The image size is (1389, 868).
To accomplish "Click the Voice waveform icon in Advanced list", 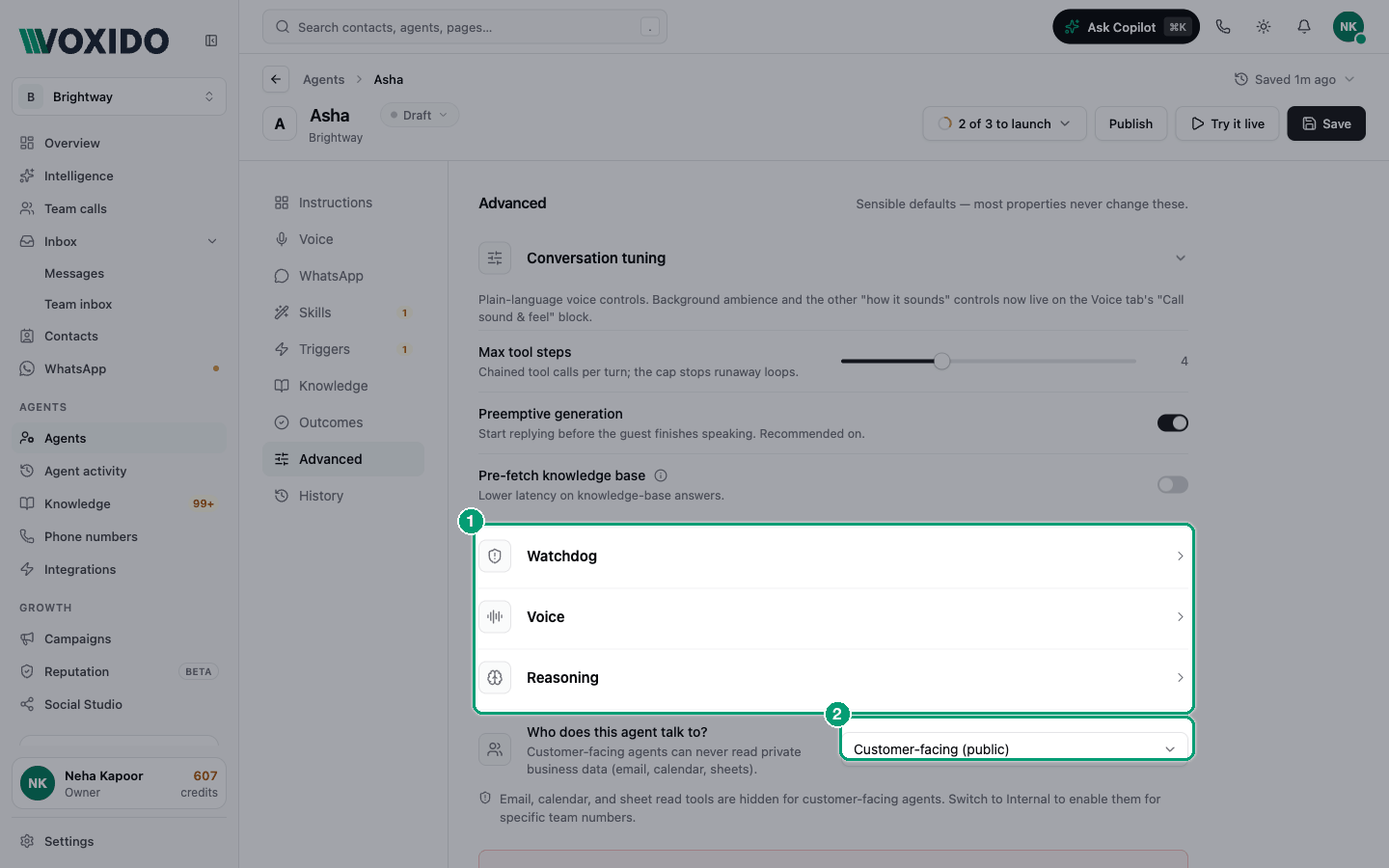I will pyautogui.click(x=495, y=617).
